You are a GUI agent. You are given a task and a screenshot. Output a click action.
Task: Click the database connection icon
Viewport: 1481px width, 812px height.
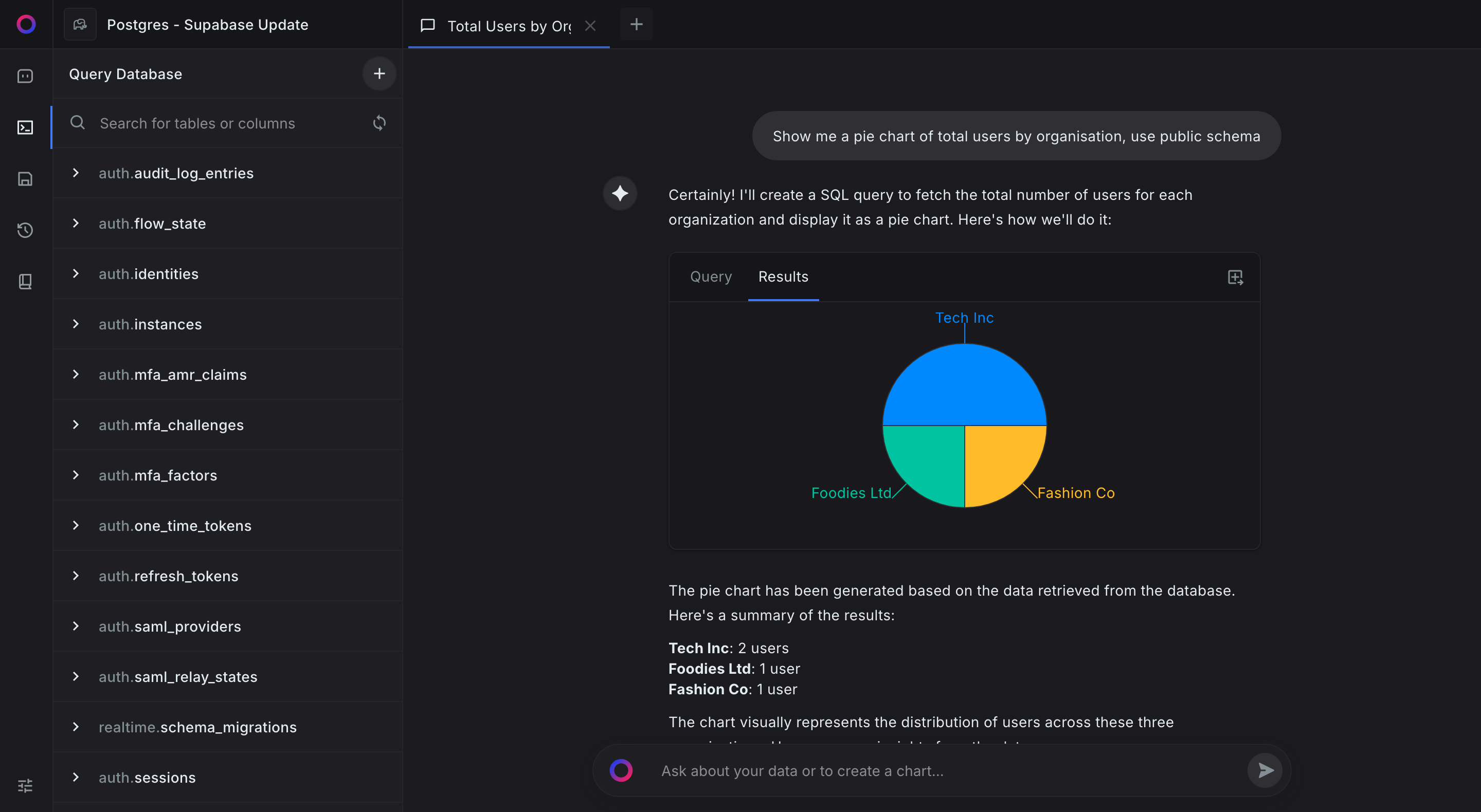tap(80, 23)
